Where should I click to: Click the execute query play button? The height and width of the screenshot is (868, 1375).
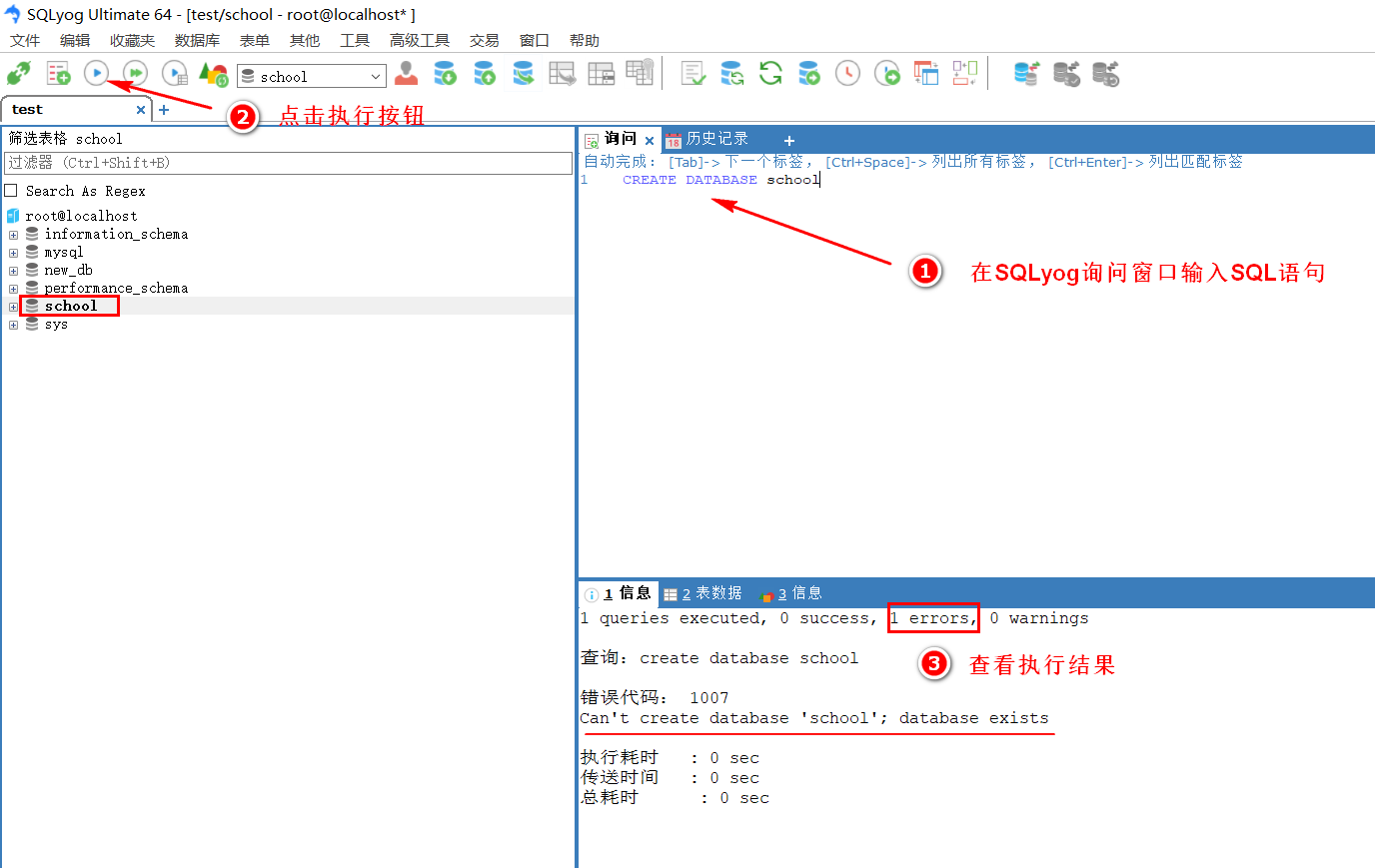[x=96, y=73]
